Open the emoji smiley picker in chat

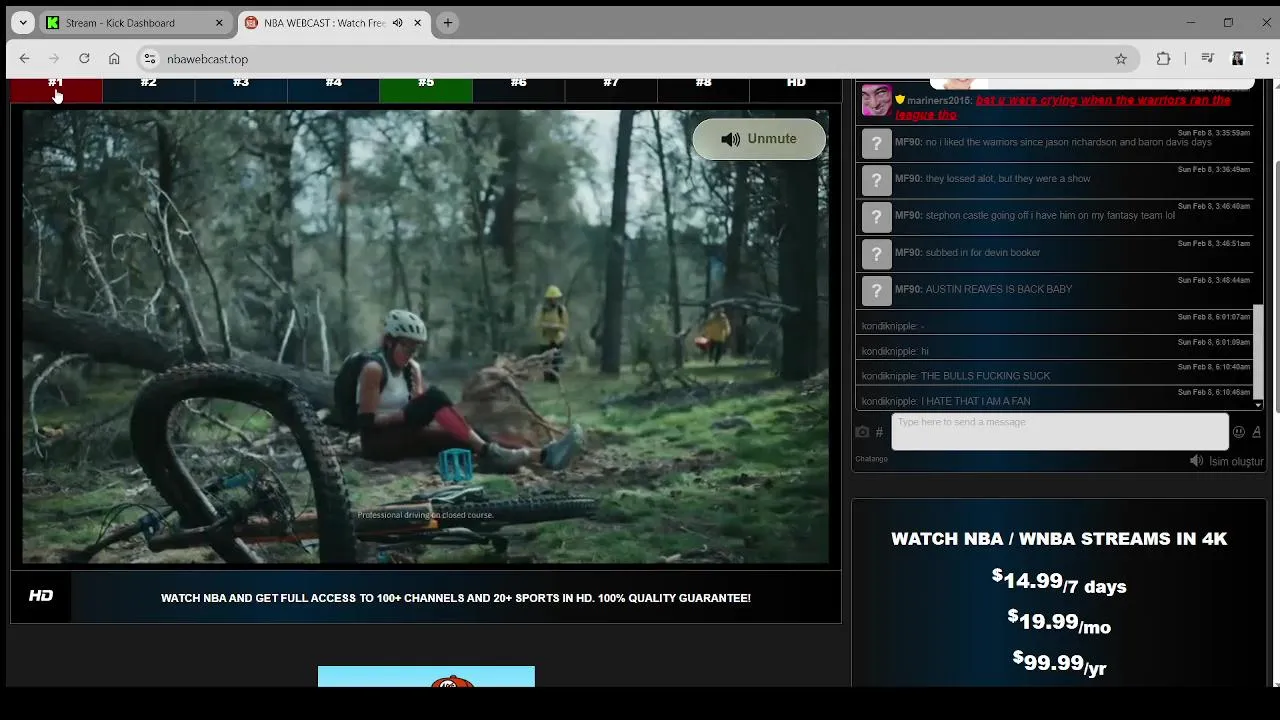(x=1239, y=432)
